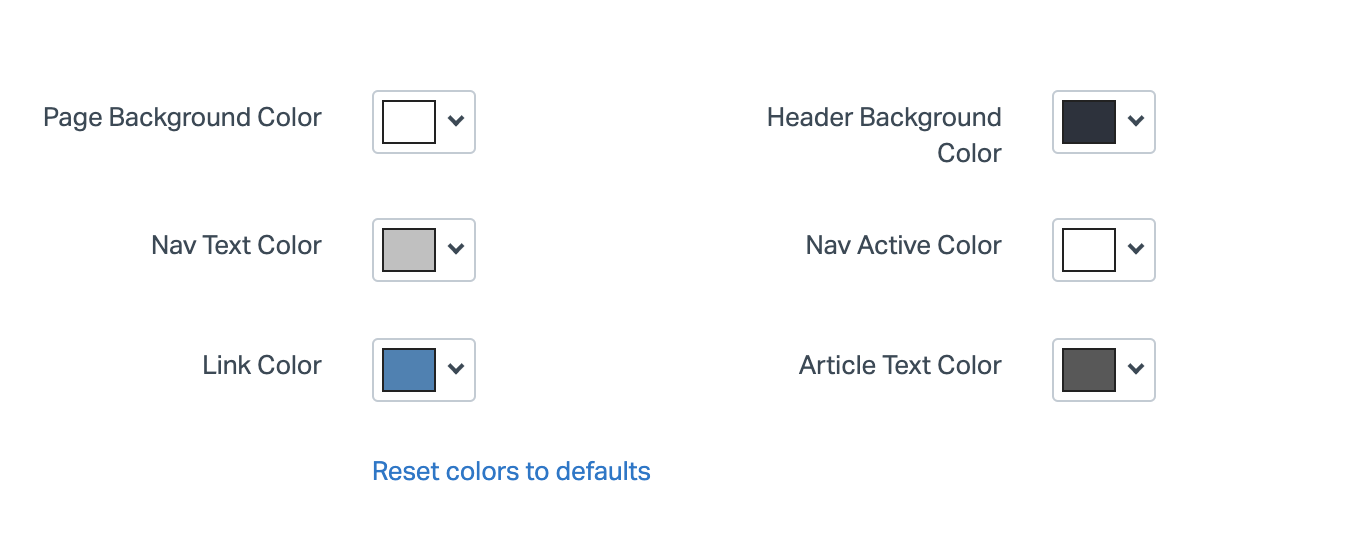Select the Link Color label text

(x=262, y=366)
